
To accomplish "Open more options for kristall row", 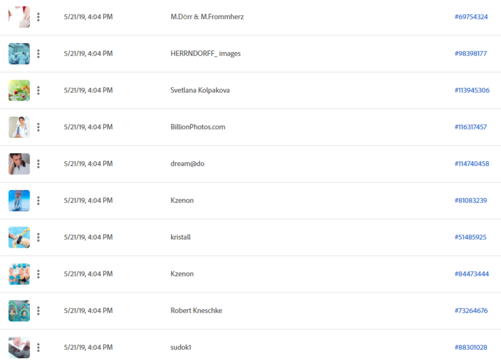I will (38, 237).
